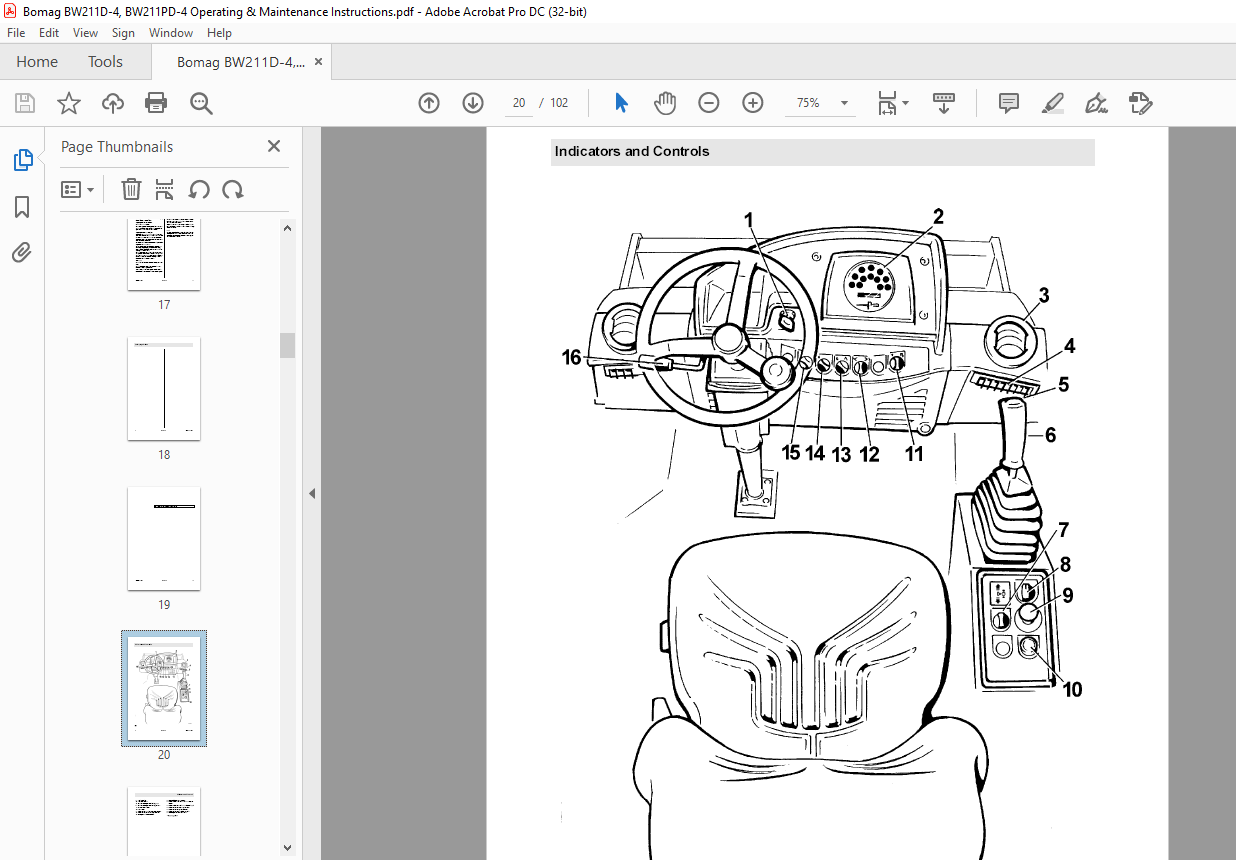
Task: Open the Page Thumbnails sidebar icon
Action: (x=22, y=160)
